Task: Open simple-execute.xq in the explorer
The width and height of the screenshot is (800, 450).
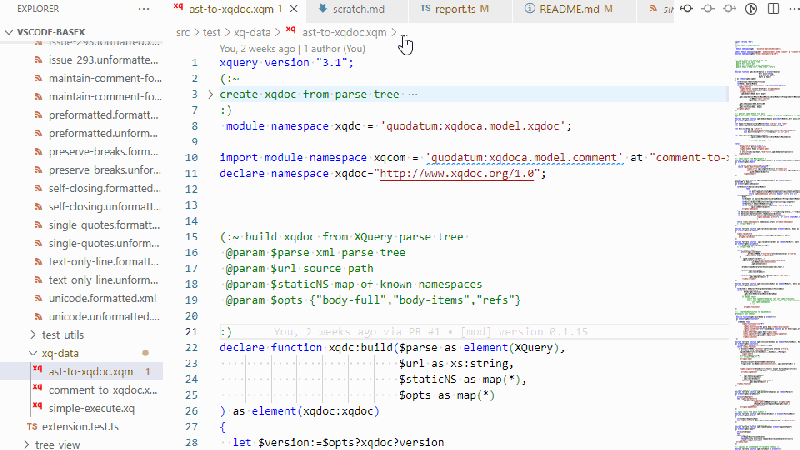Action: (92, 409)
